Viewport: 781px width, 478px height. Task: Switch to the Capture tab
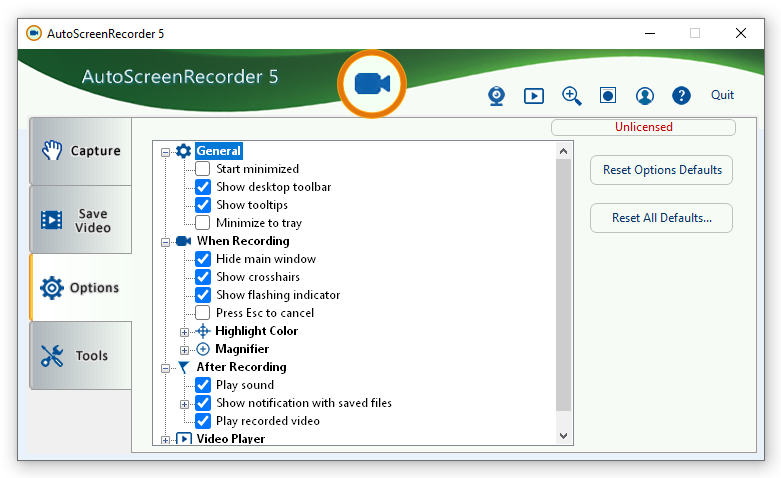[81, 151]
